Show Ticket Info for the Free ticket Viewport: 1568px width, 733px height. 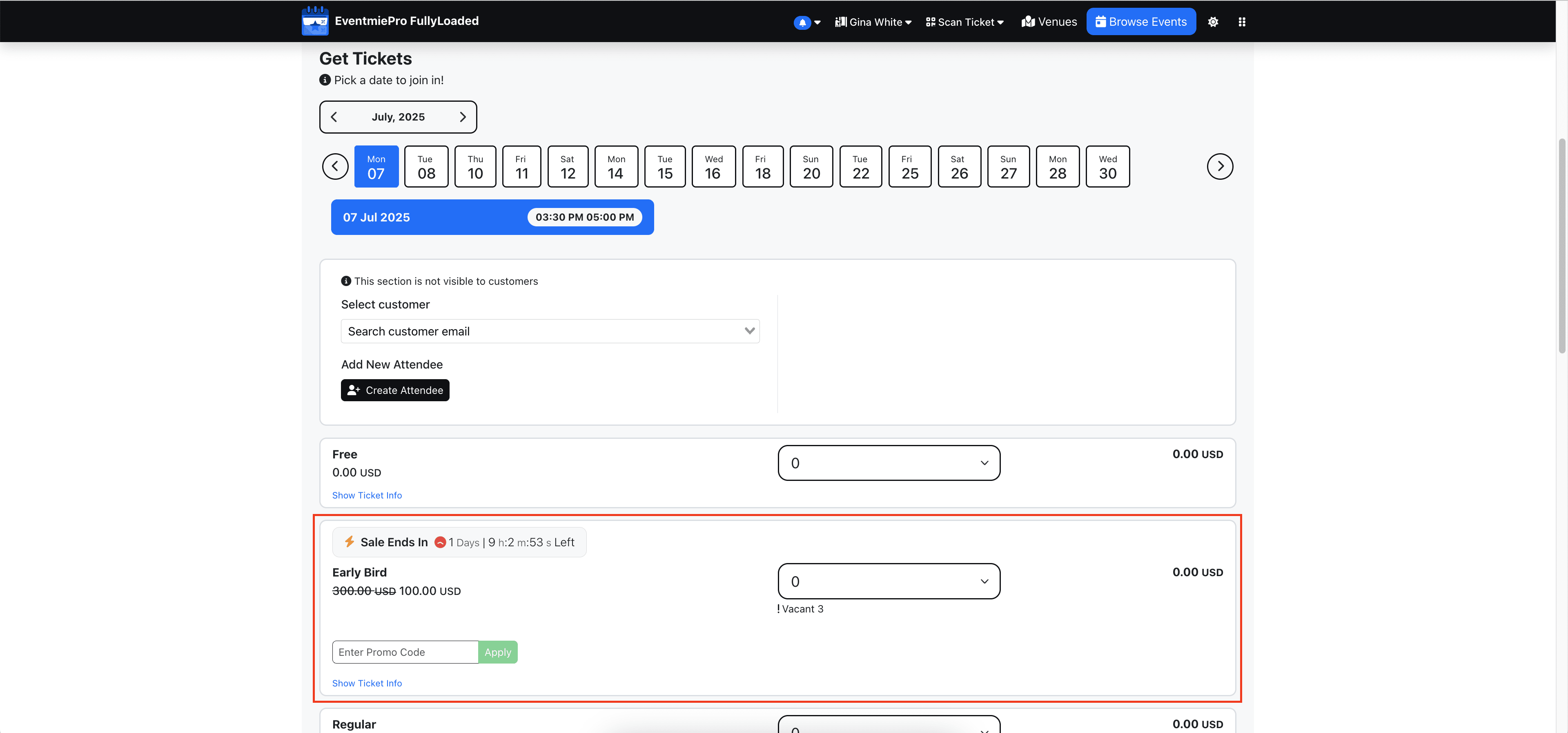pyautogui.click(x=367, y=495)
